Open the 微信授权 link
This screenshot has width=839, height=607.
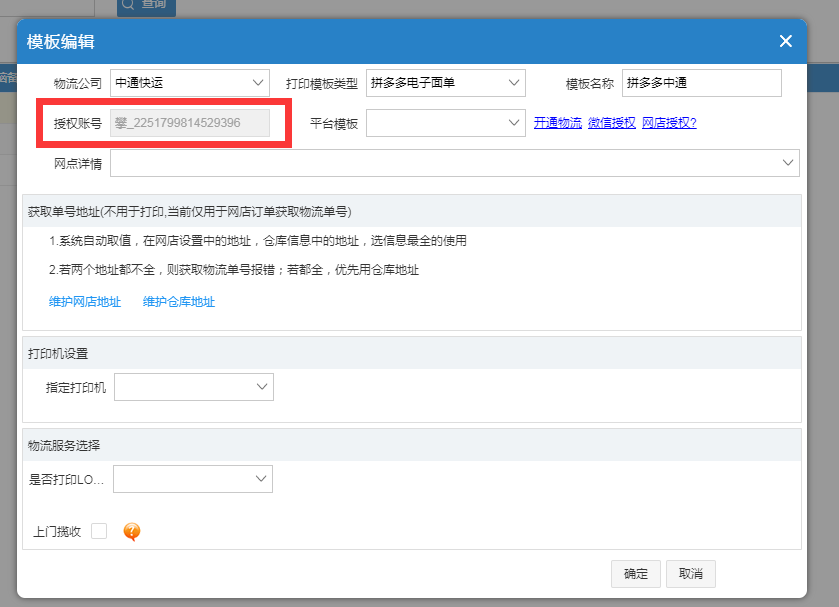(x=612, y=123)
